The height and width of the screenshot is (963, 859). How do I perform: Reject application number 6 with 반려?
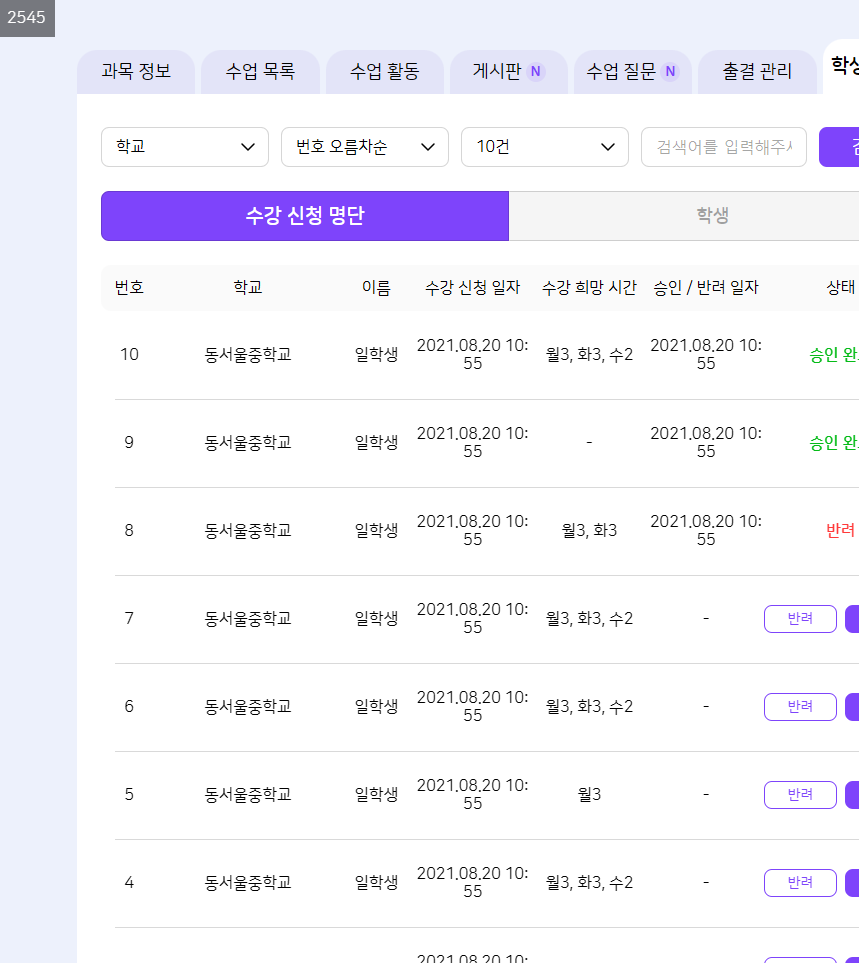tap(800, 707)
